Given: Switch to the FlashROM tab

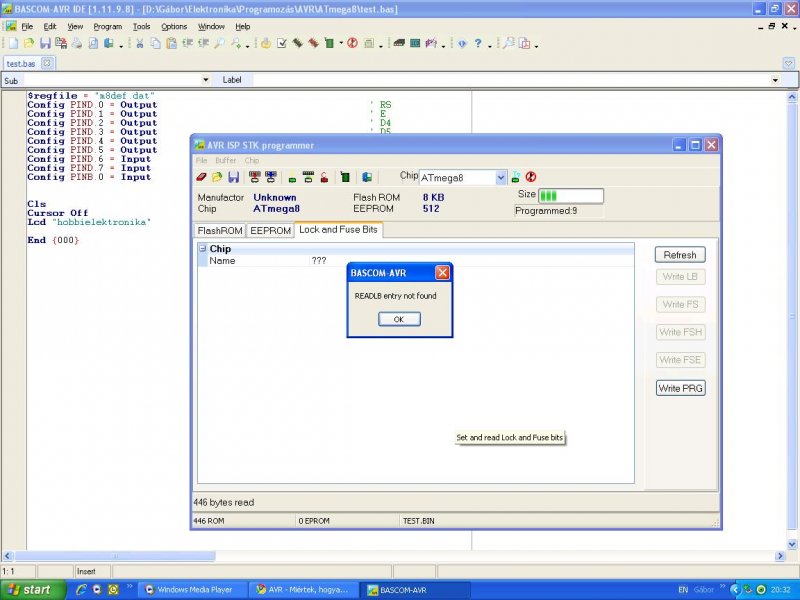Looking at the screenshot, I should tap(220, 231).
